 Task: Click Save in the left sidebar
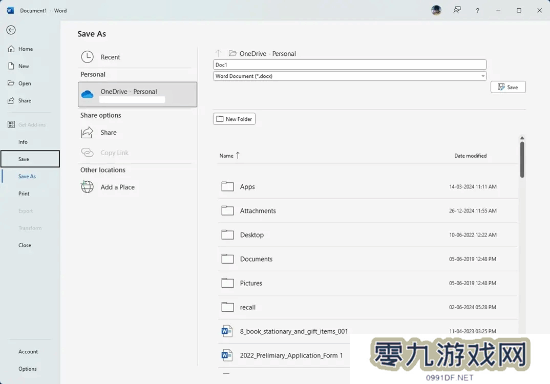point(30,159)
